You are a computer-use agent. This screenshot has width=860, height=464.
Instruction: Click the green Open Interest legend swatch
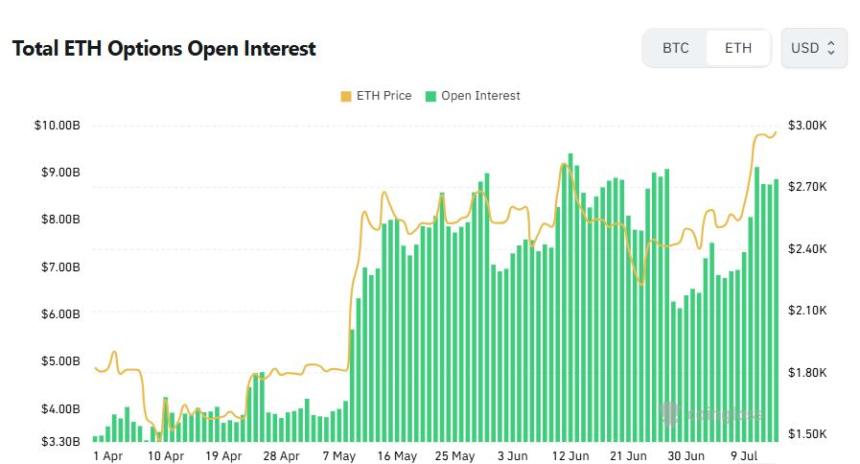pyautogui.click(x=431, y=97)
